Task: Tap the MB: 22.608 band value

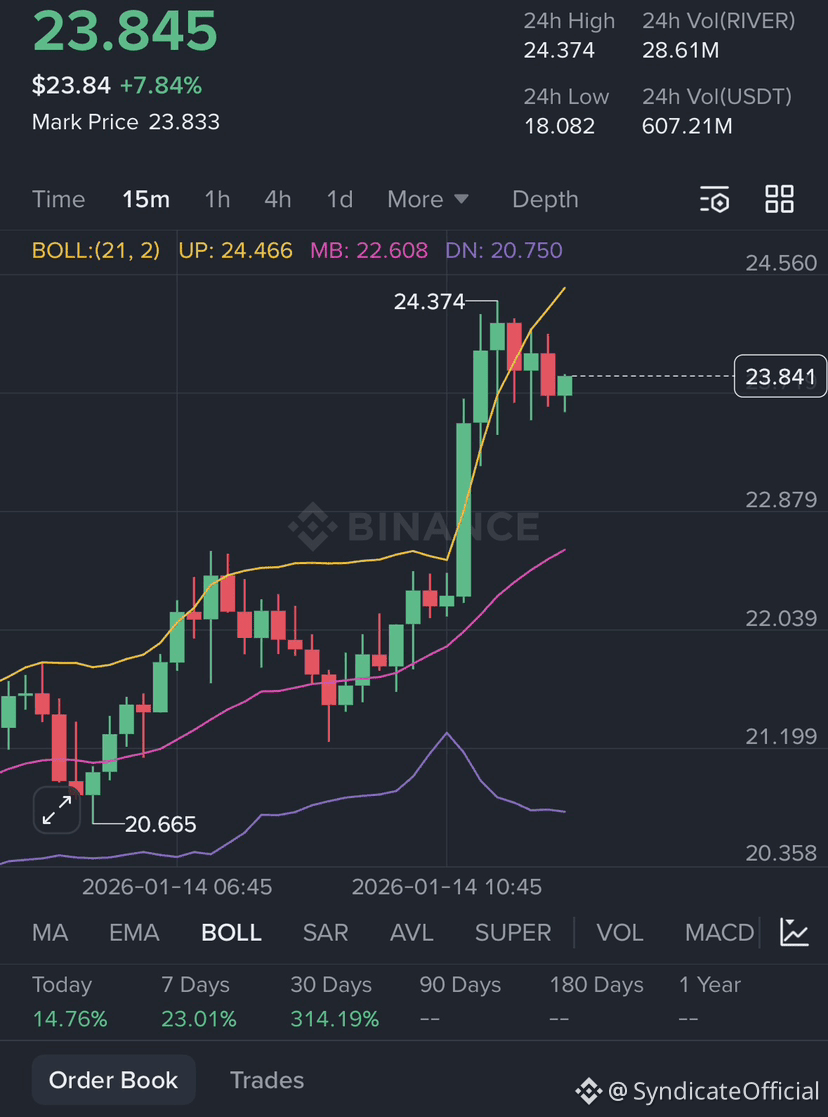Action: pyautogui.click(x=369, y=250)
